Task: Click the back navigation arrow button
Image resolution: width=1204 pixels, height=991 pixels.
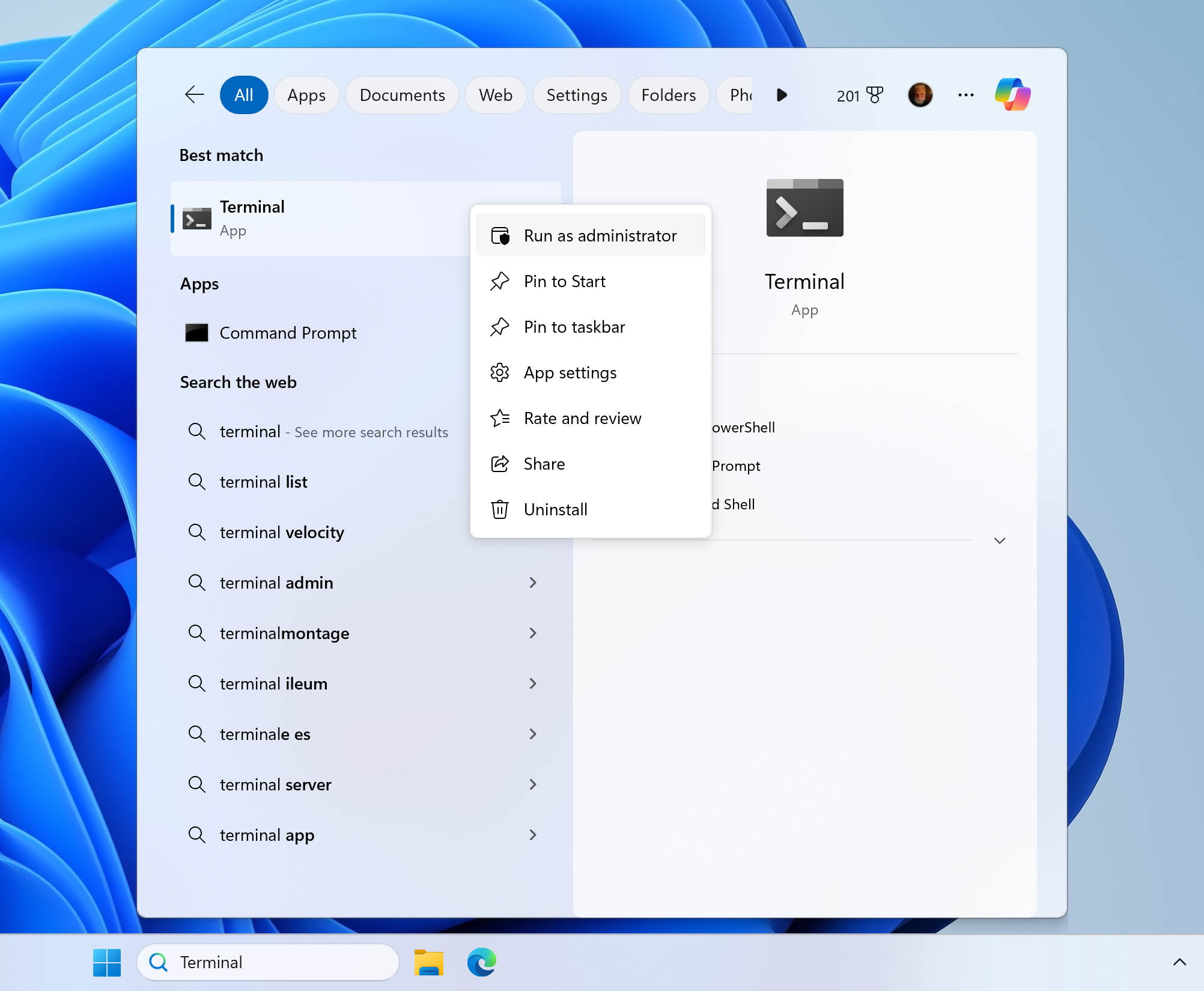Action: 195,95
